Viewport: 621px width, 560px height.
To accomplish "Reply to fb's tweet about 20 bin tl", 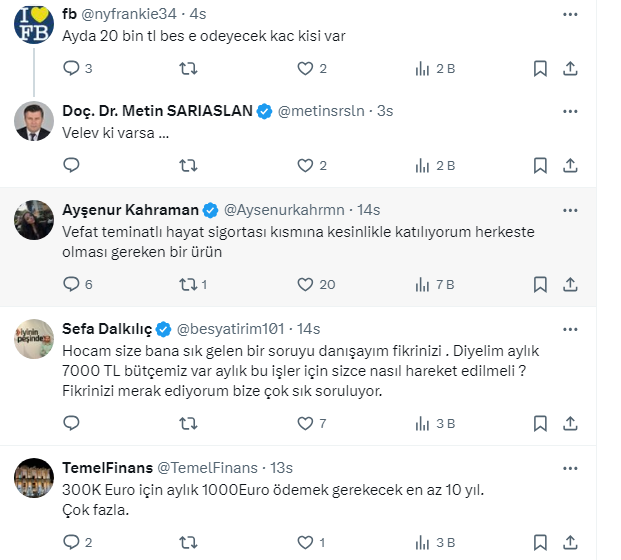I will tap(71, 68).
